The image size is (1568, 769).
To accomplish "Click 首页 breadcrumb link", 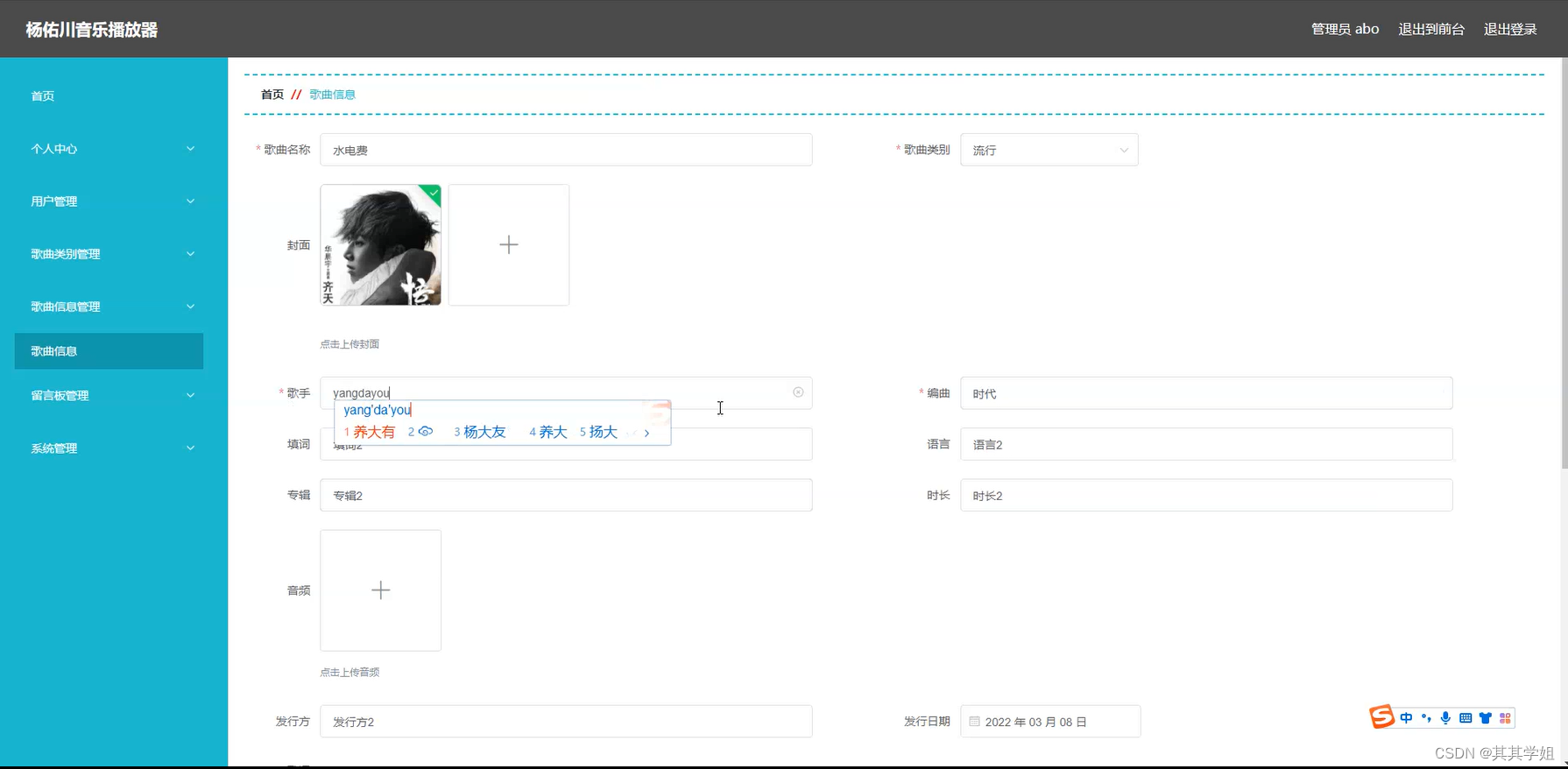I will [272, 95].
